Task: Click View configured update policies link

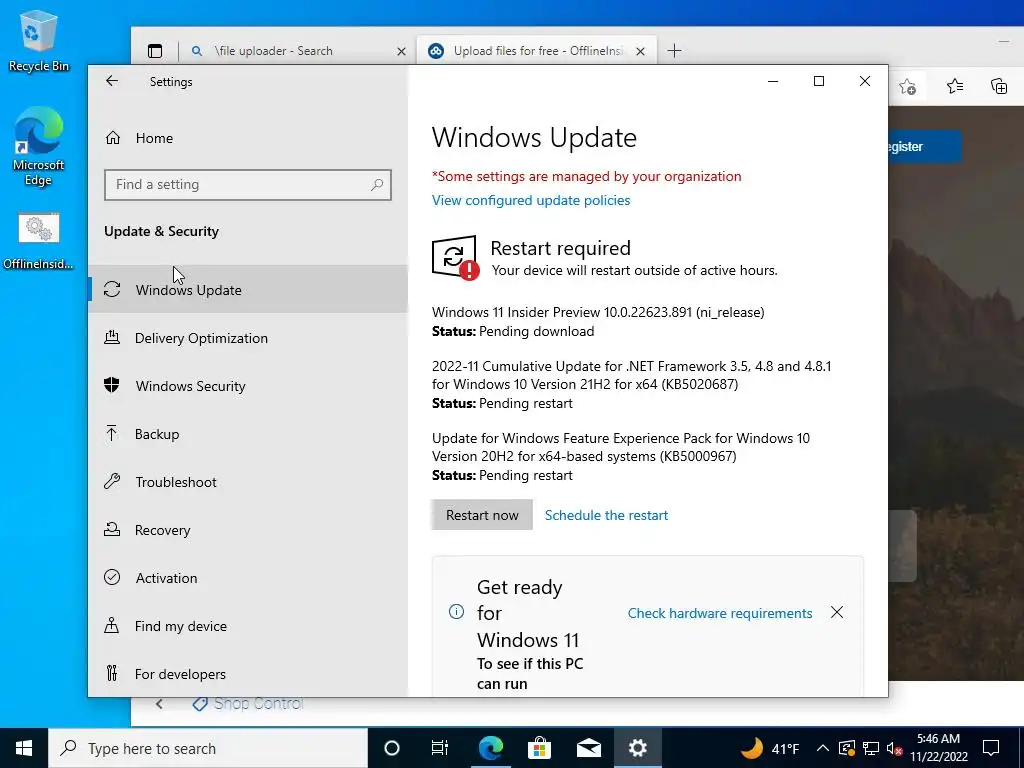Action: tap(531, 200)
